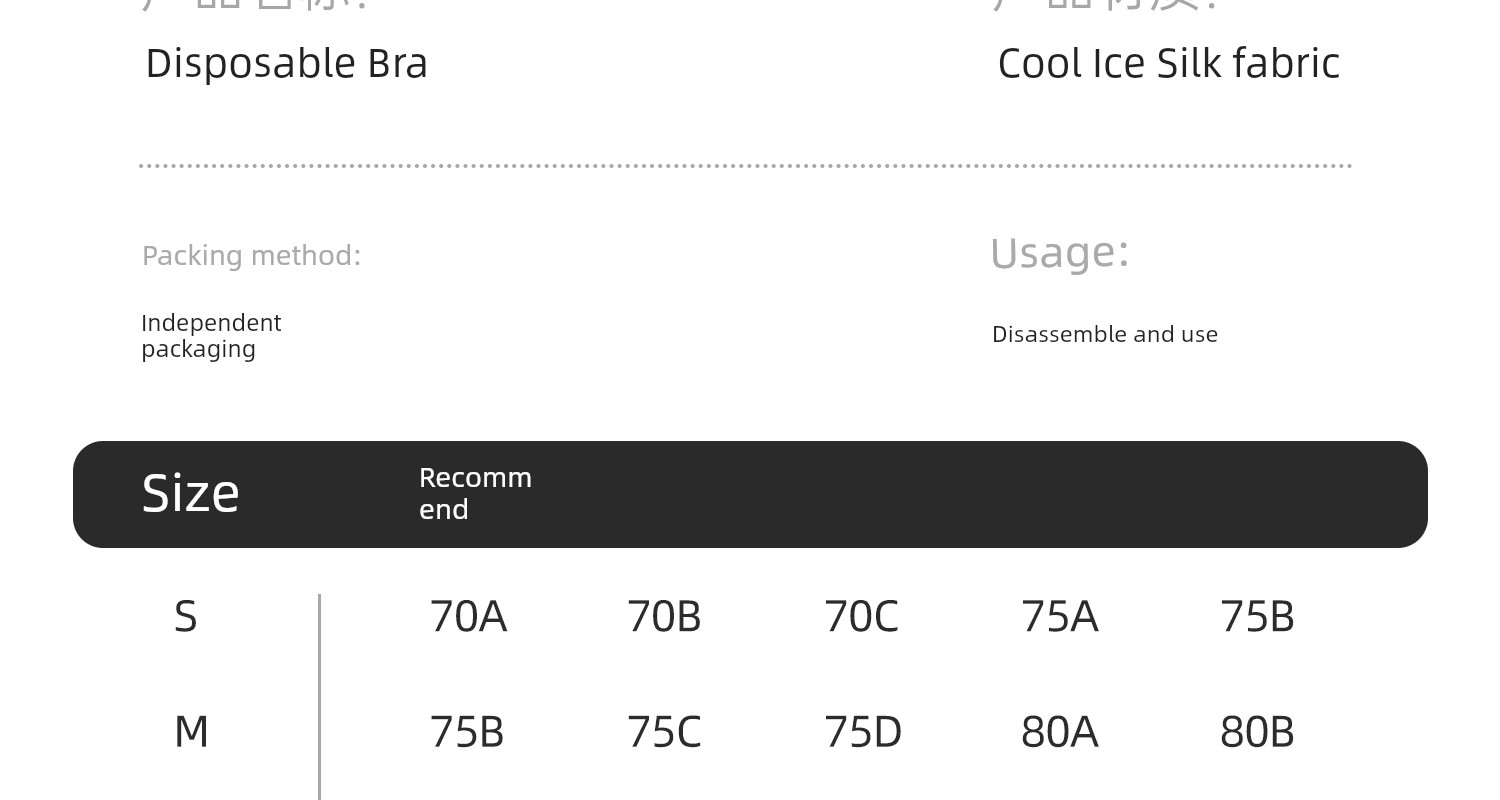Viewport: 1500px width, 800px height.
Task: Click 75B in the M row
Action: 467,732
